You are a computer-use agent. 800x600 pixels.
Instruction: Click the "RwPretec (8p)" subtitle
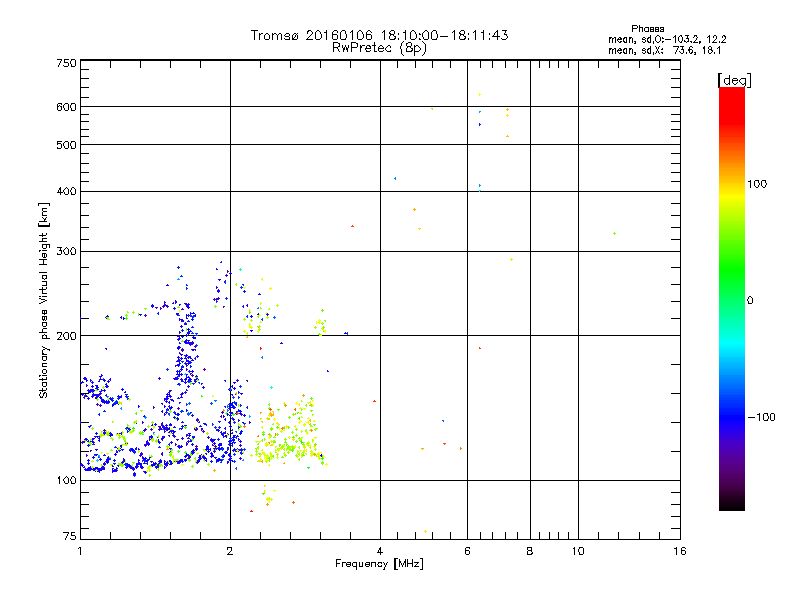(379, 48)
